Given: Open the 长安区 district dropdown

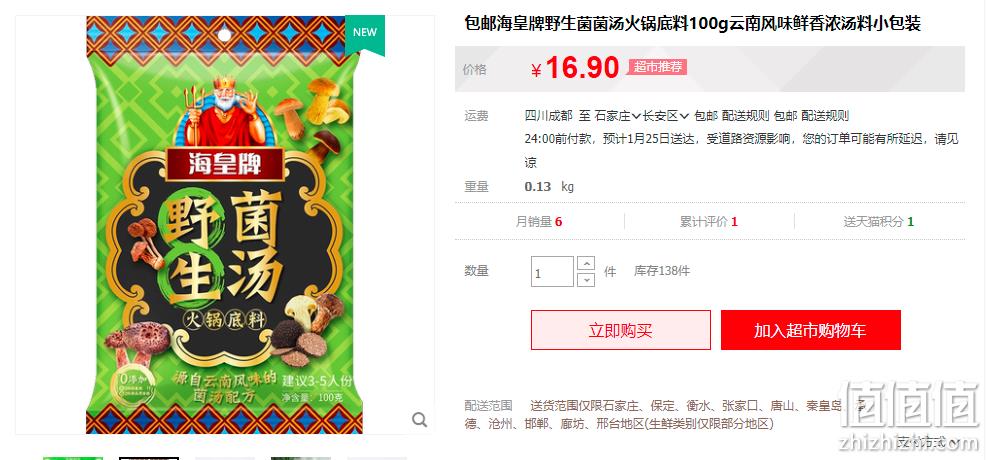Looking at the screenshot, I should click(665, 116).
